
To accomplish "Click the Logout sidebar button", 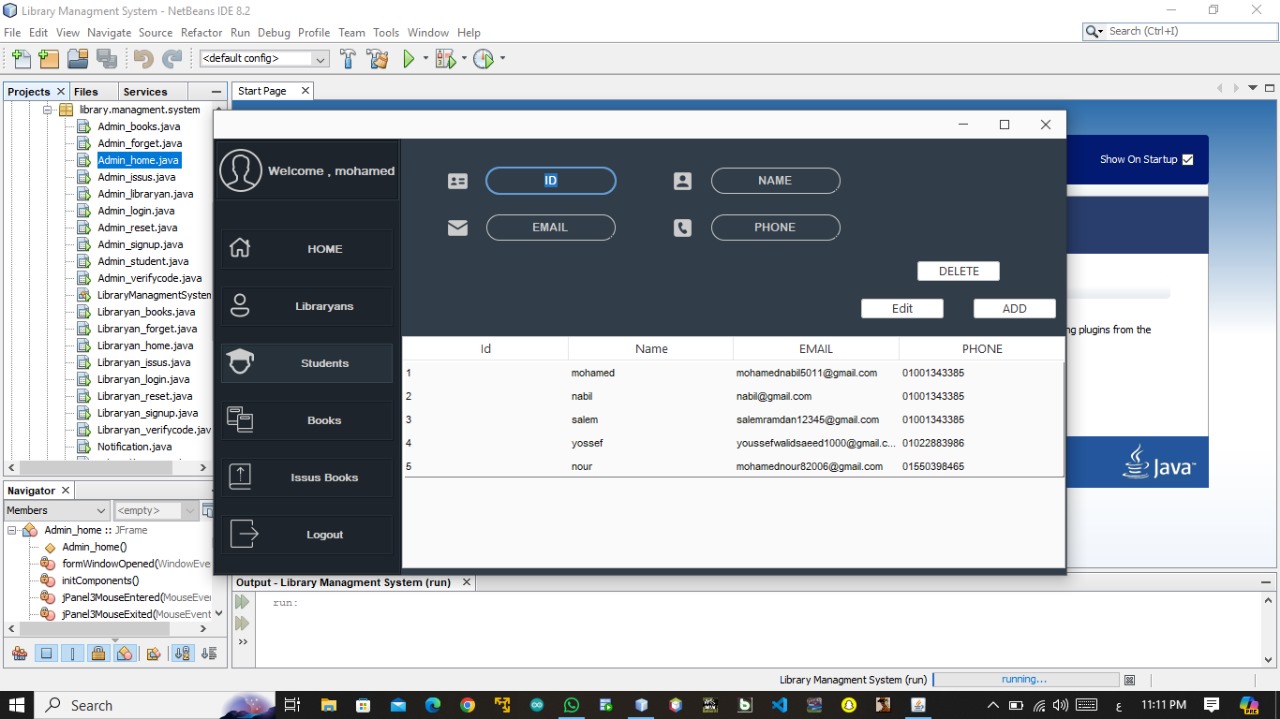I will click(307, 534).
